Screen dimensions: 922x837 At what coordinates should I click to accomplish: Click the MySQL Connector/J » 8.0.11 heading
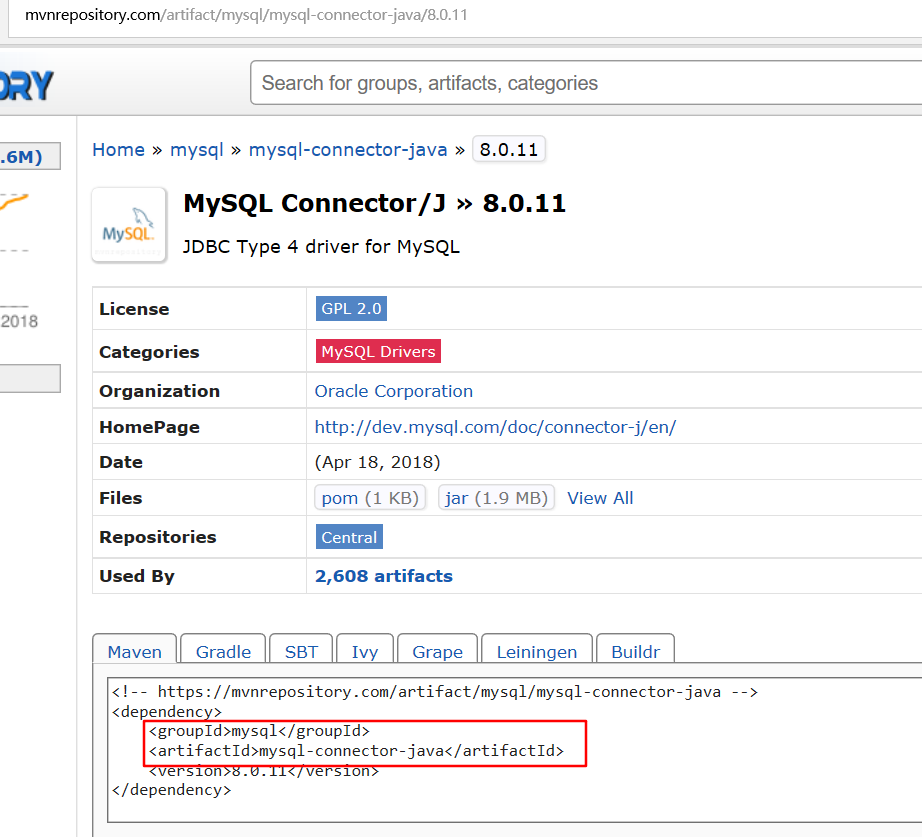click(x=375, y=204)
